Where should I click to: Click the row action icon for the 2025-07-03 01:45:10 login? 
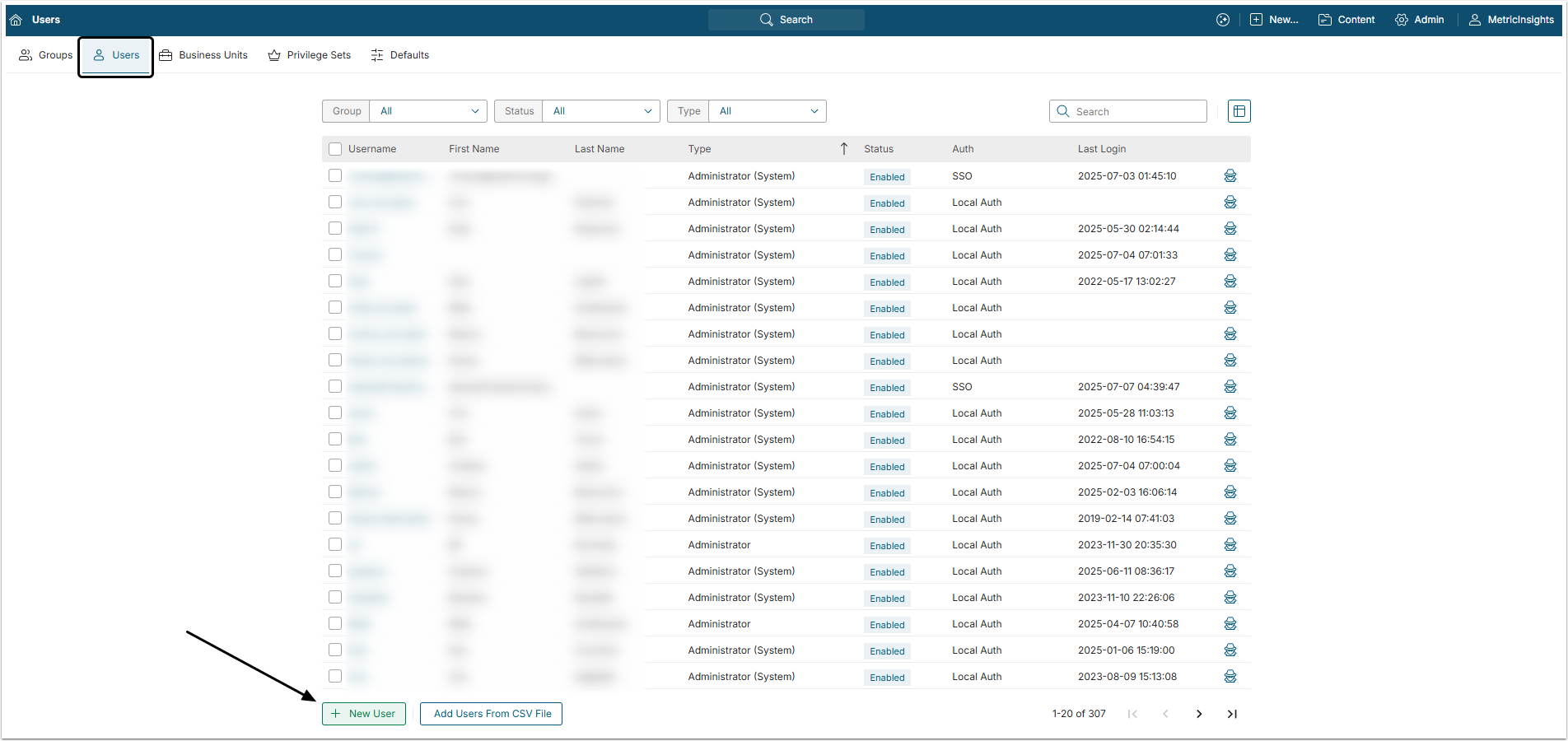tap(1230, 176)
